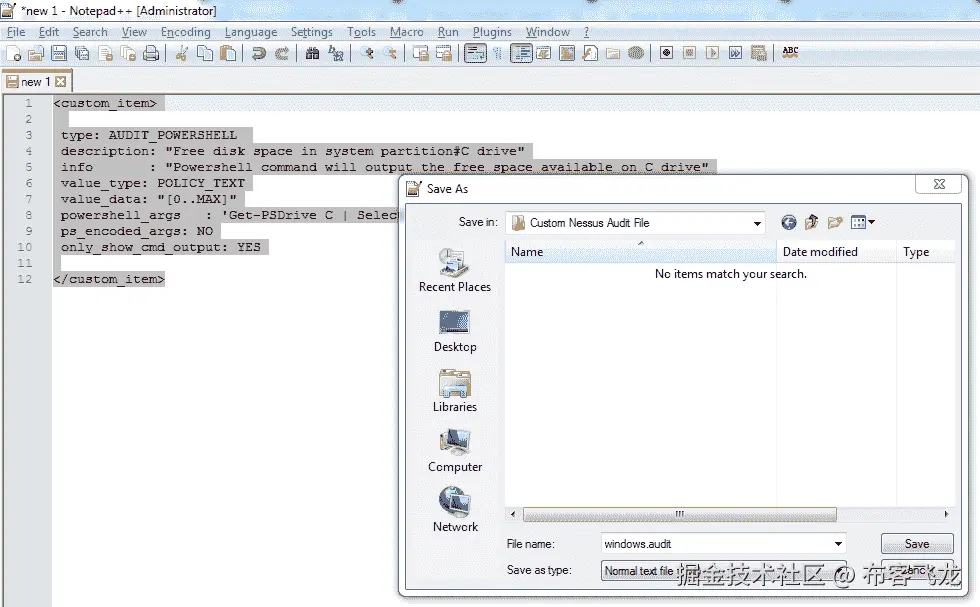Go to Computer in Save As sidebar
This screenshot has width=980, height=607.
tap(455, 451)
